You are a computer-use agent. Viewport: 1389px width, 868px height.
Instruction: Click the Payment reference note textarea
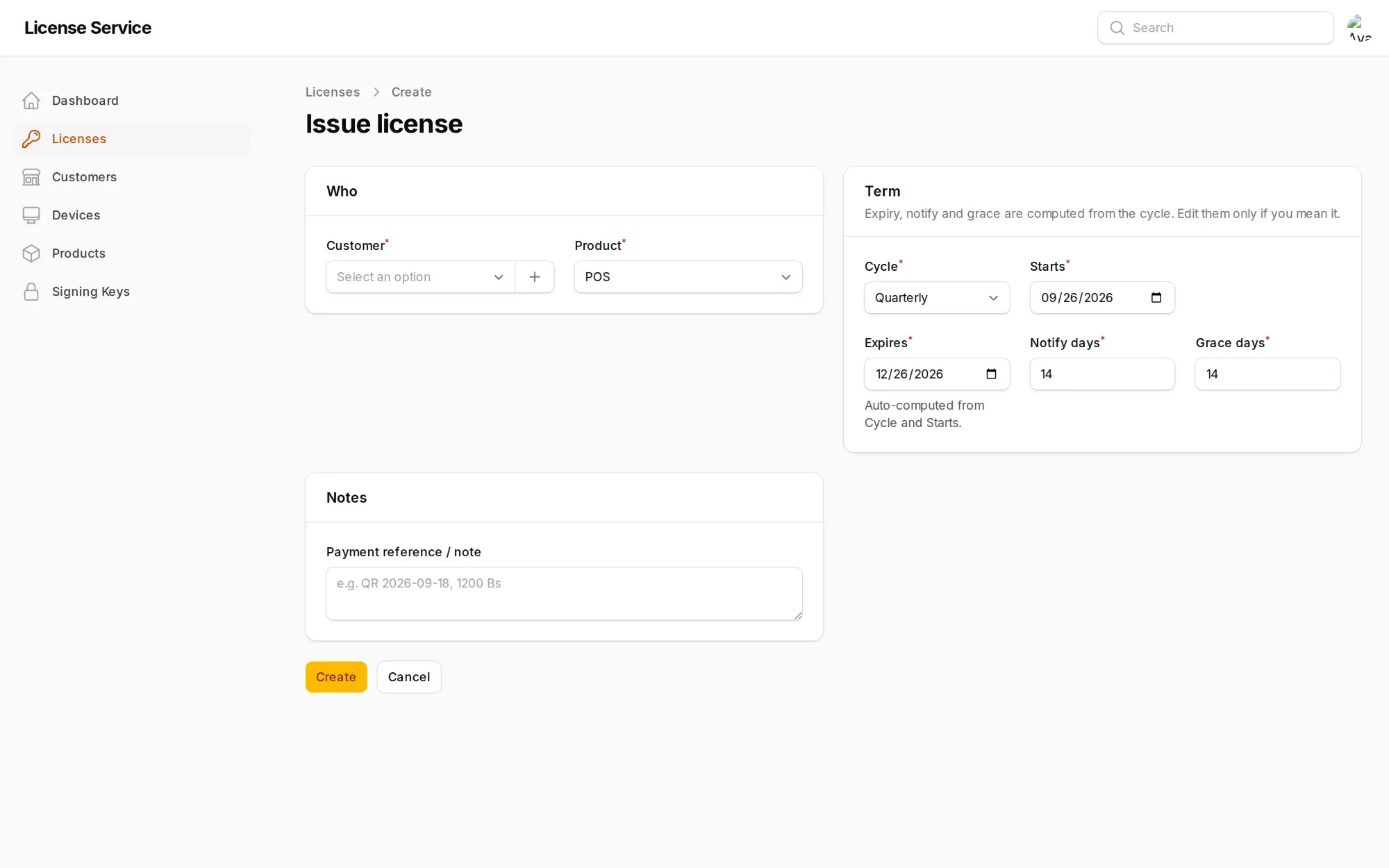tap(564, 594)
